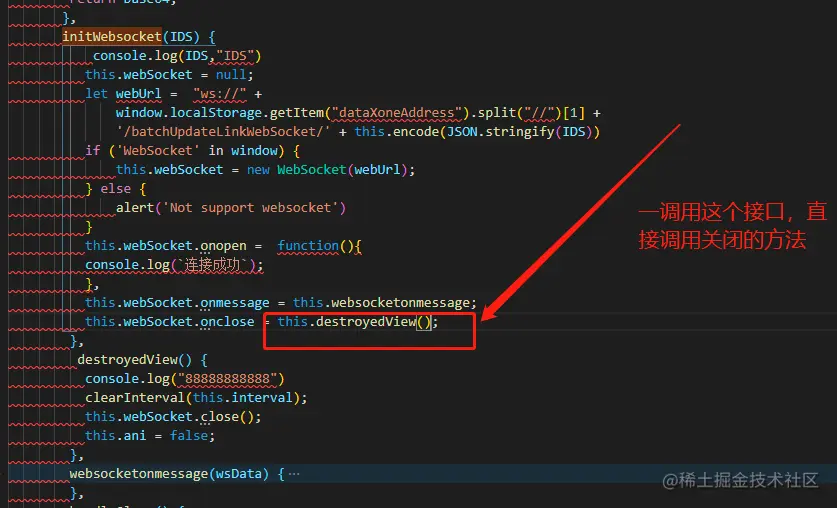
Task: Click the let keyword before webUrl
Action: tap(97, 94)
